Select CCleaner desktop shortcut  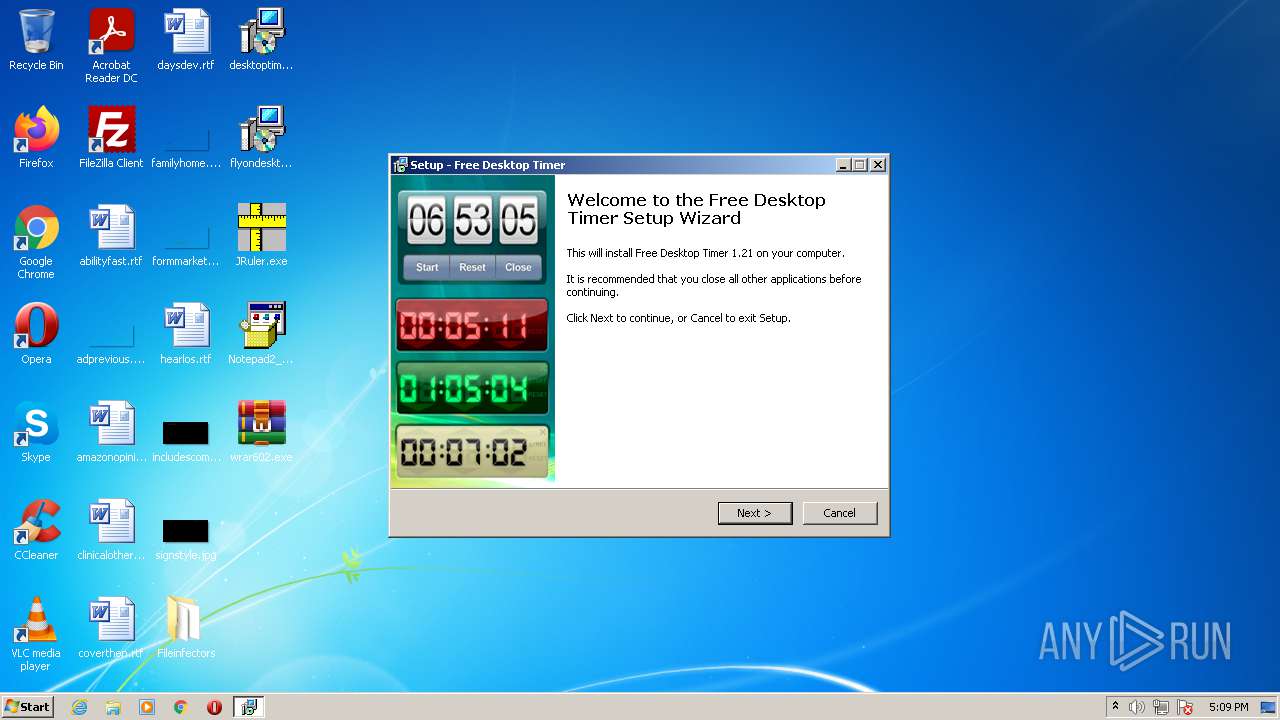coord(36,530)
